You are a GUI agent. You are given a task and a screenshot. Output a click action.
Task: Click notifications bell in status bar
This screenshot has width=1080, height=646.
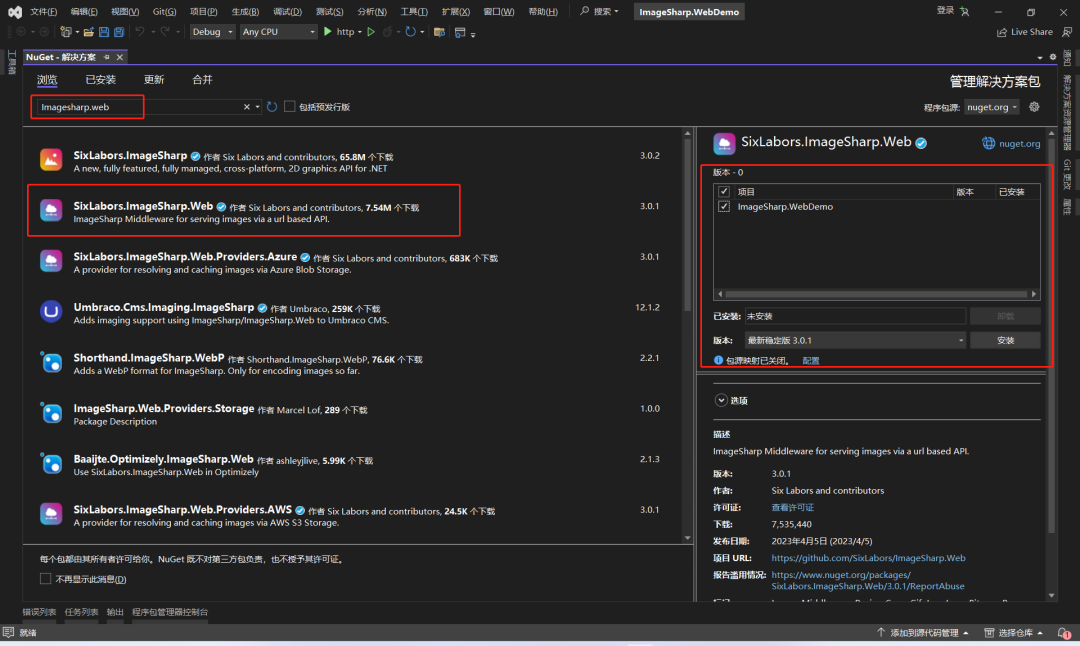1064,633
